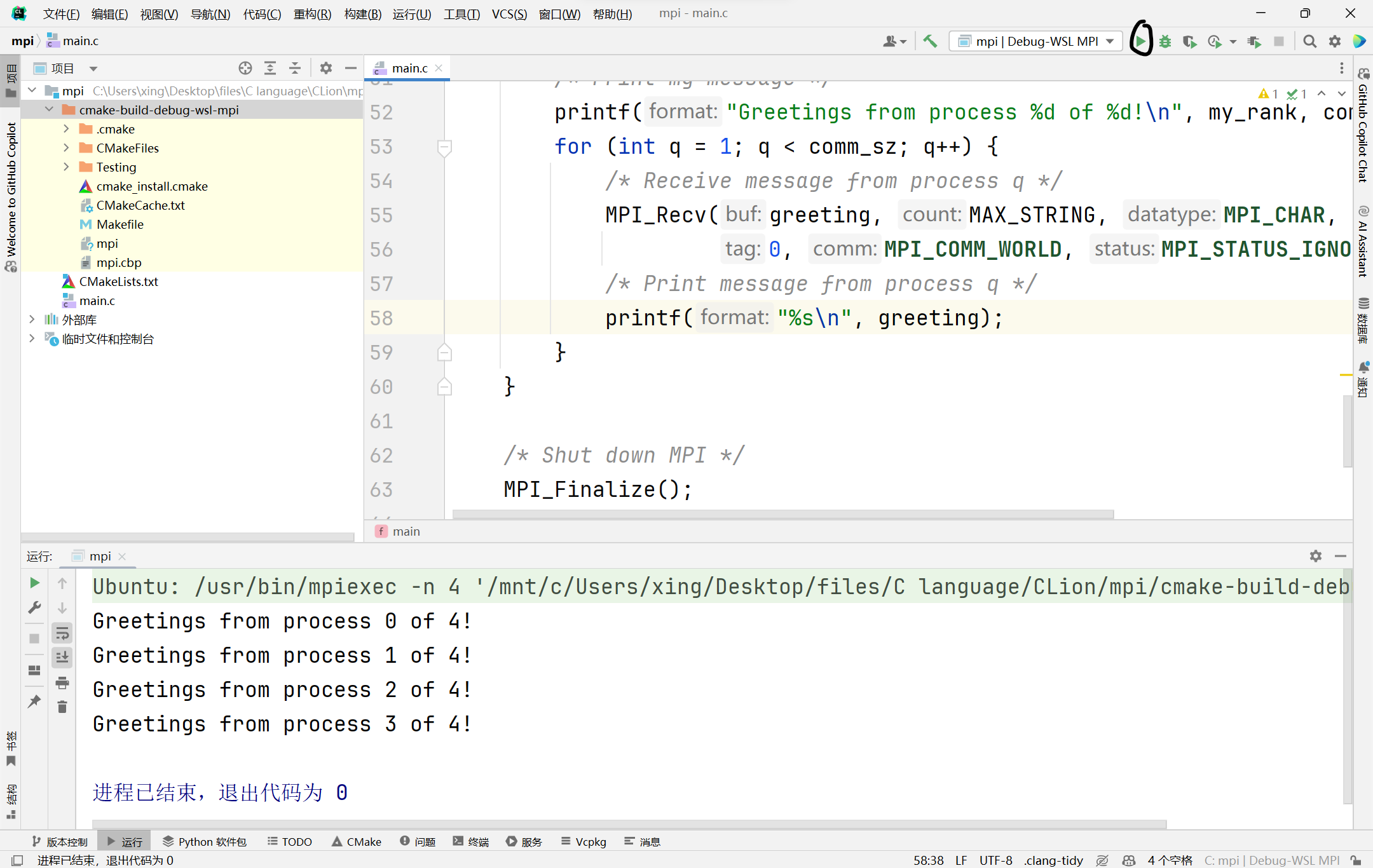
Task: Click the editor horizontal scrollbar
Action: [x=783, y=513]
